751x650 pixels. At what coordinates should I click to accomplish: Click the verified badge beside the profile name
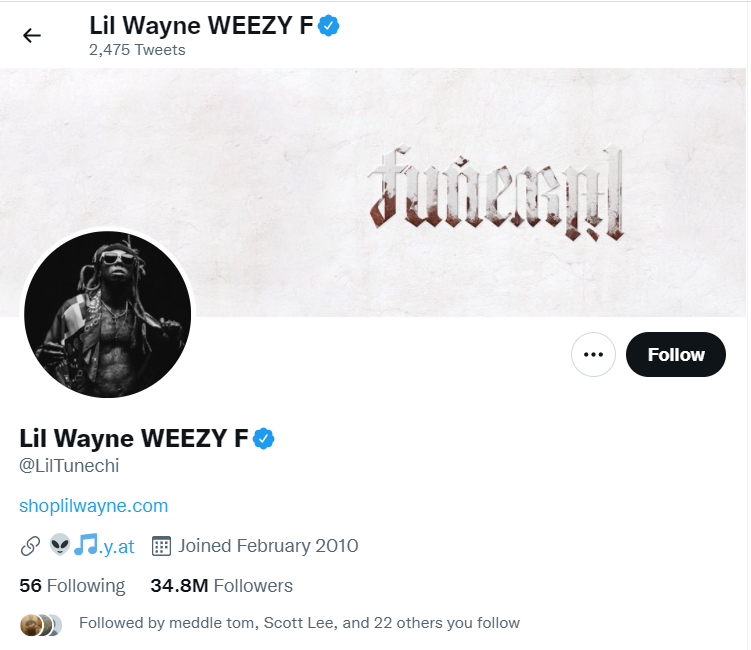pos(263,438)
